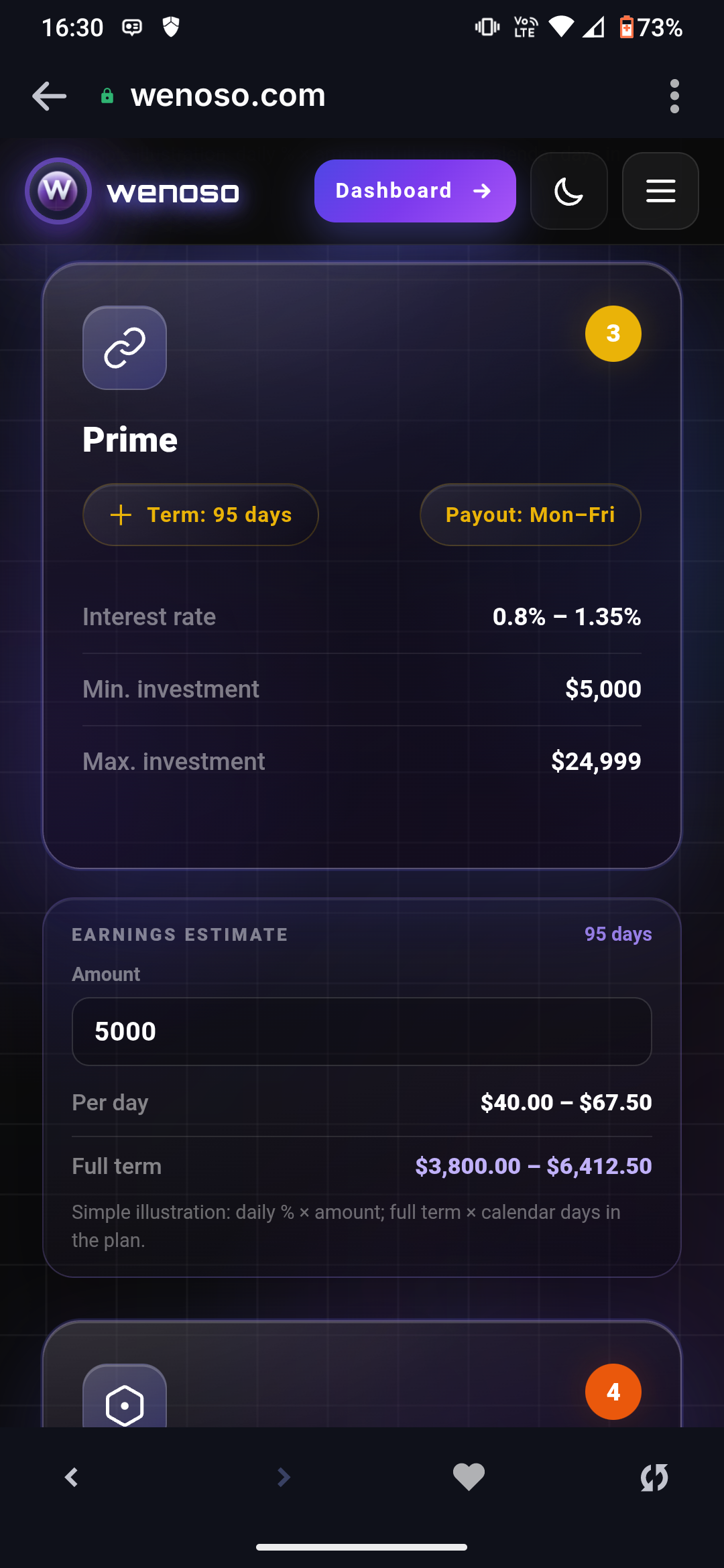Click the Prime plan chain-link icon
724x1568 pixels.
click(x=125, y=348)
